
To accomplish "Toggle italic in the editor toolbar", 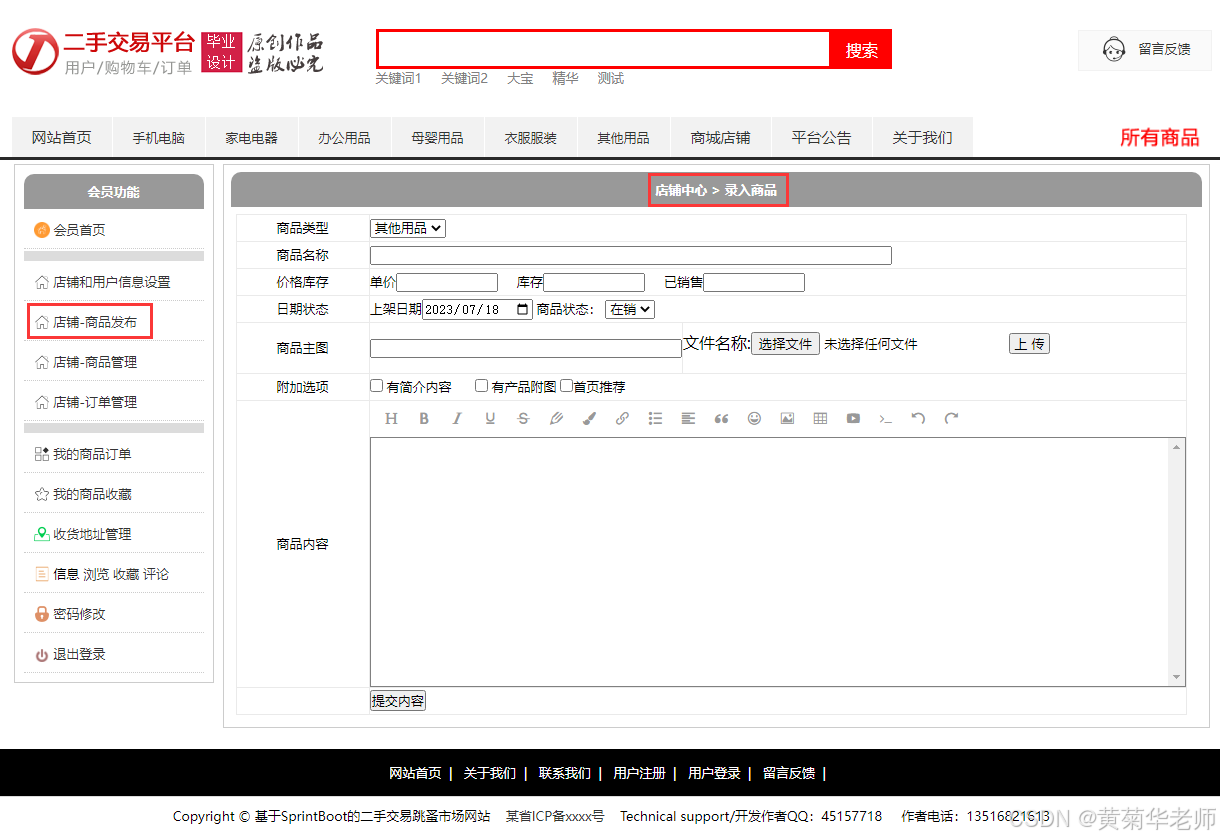I will click(x=457, y=419).
